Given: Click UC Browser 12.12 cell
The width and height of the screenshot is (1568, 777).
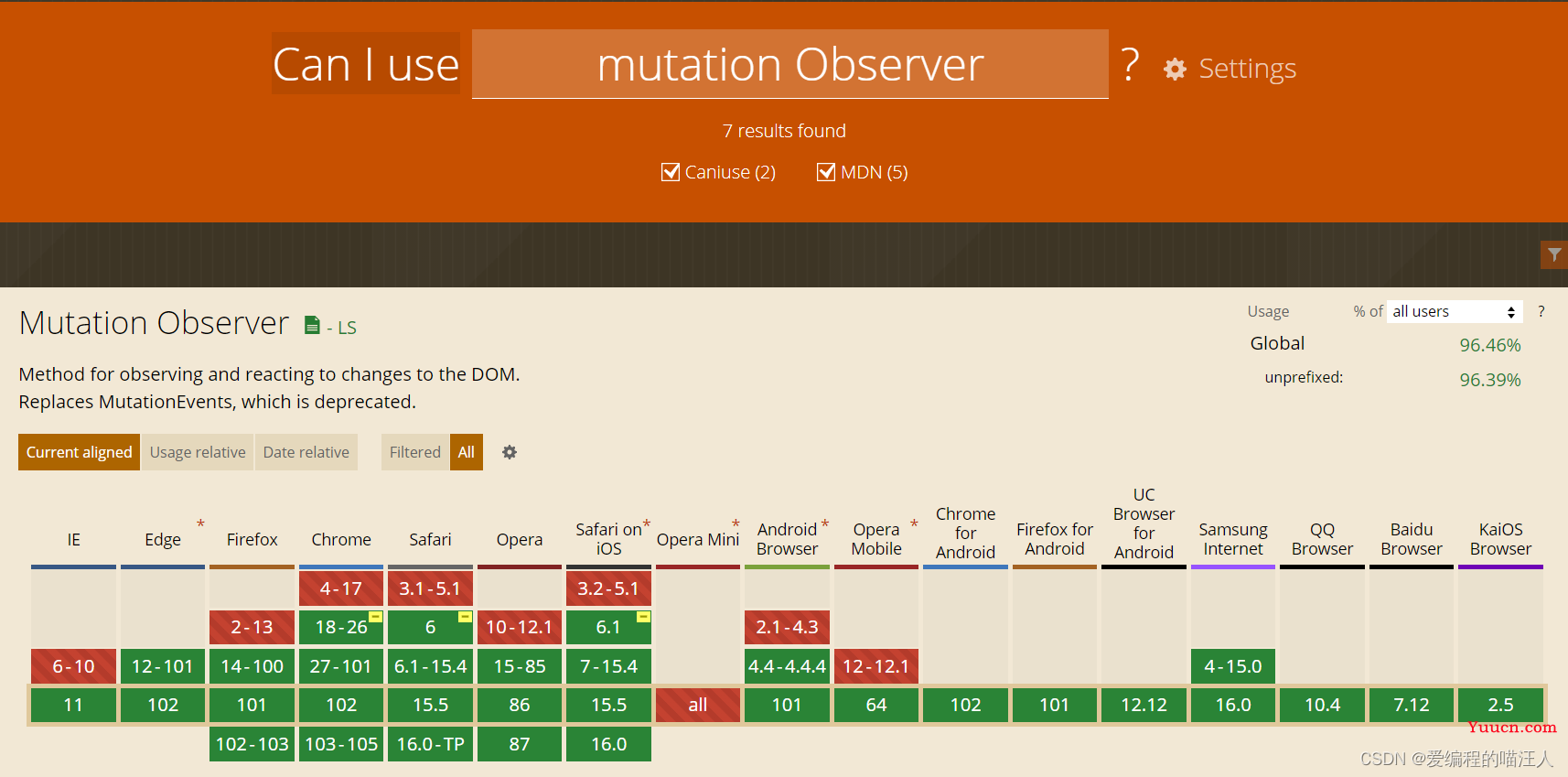Looking at the screenshot, I should pos(1144,705).
